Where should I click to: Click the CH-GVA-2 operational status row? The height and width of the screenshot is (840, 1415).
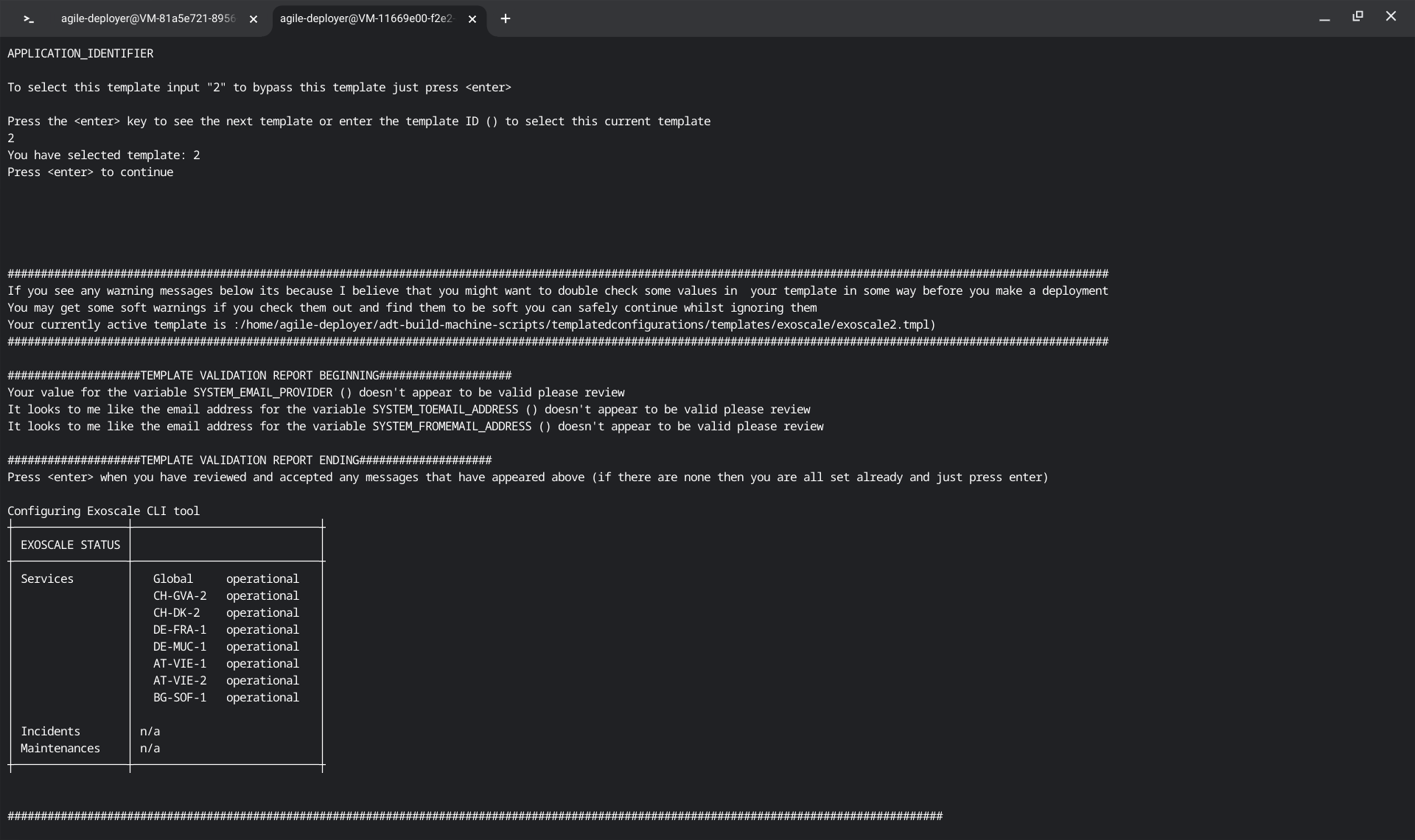point(226,596)
